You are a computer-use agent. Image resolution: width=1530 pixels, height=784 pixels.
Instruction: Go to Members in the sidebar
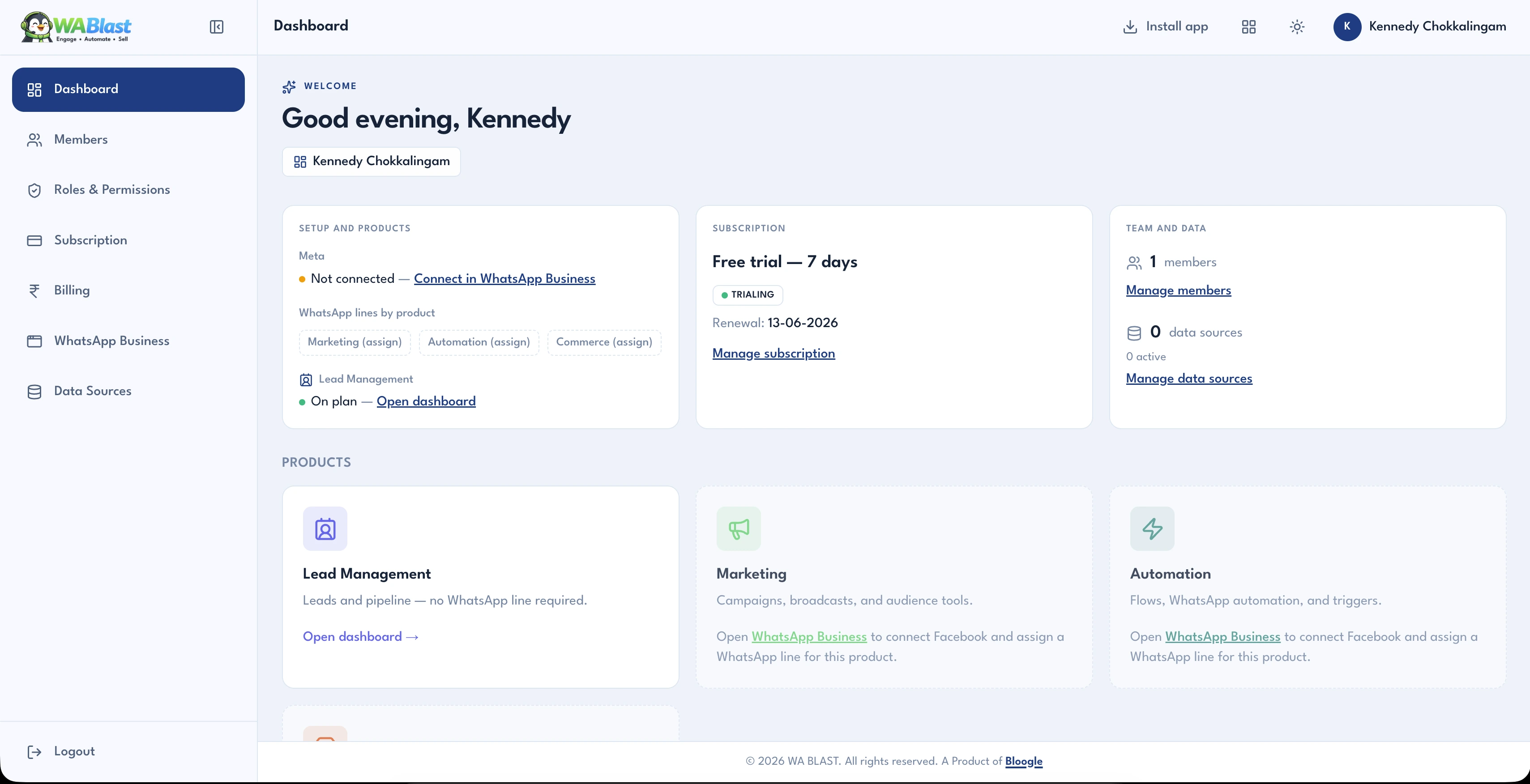128,140
